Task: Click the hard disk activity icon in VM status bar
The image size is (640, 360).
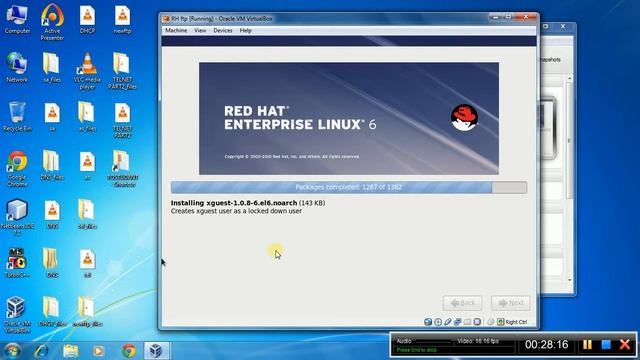Action: pyautogui.click(x=428, y=322)
